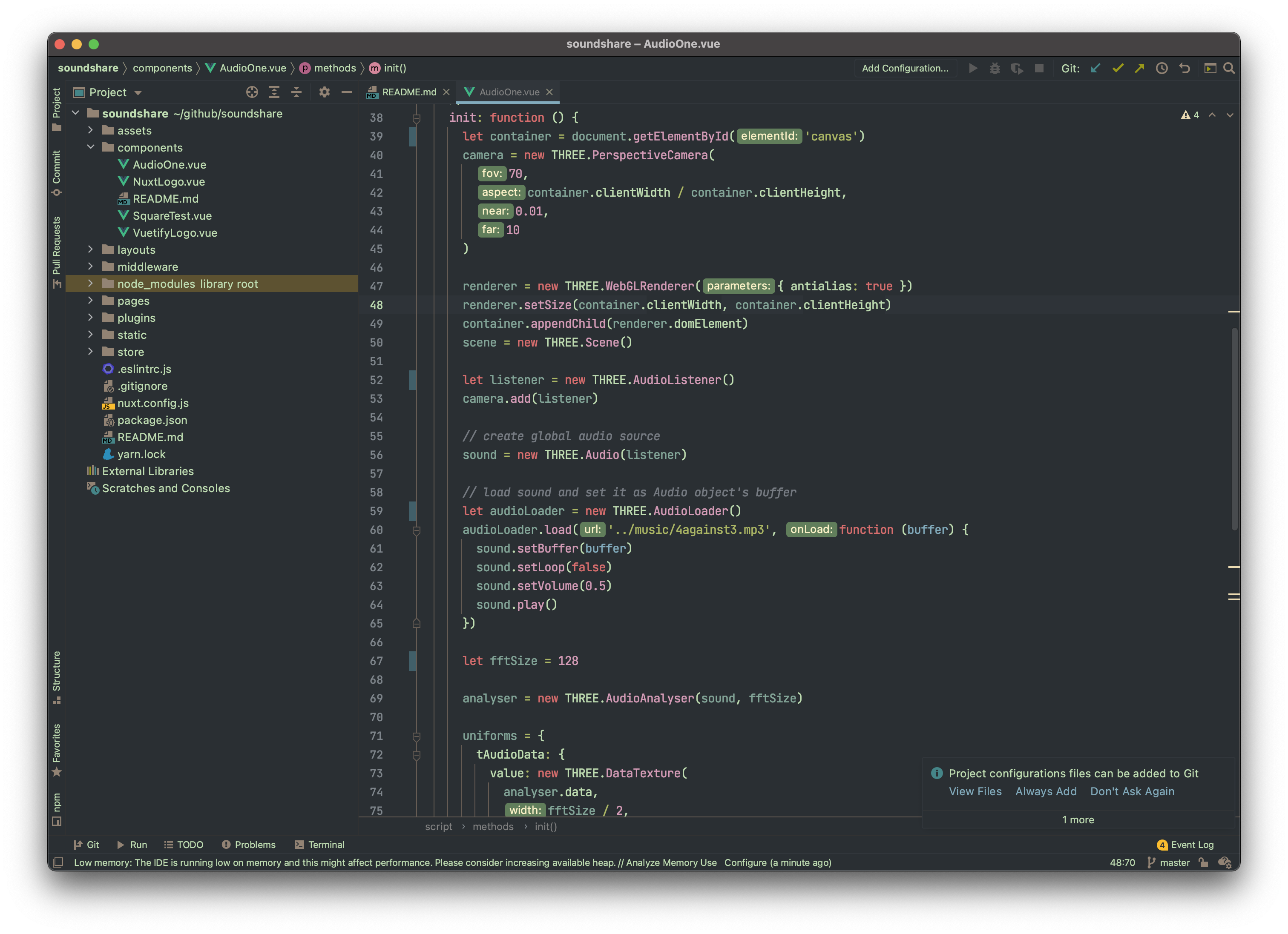The image size is (1288, 934).
Task: Click IDE status bar inspector icon
Action: (1225, 862)
